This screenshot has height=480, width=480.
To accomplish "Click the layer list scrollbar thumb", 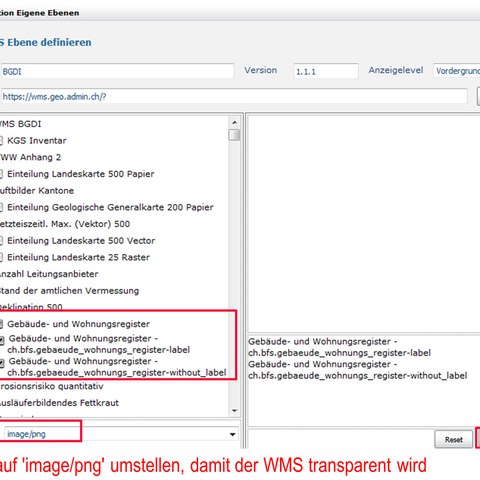I will pos(234,135).
